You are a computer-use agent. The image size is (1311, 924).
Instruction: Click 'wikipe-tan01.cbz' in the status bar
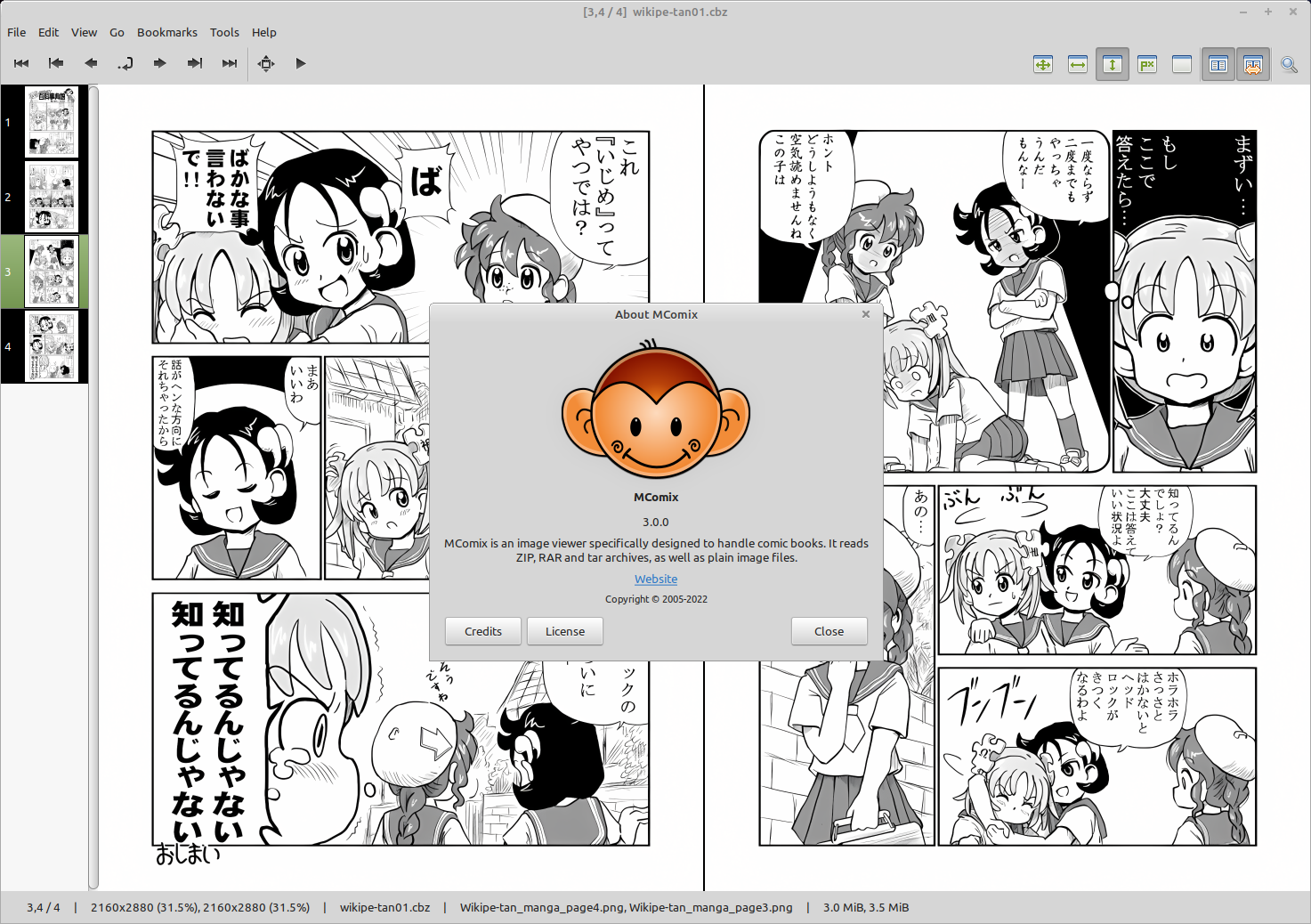[384, 908]
